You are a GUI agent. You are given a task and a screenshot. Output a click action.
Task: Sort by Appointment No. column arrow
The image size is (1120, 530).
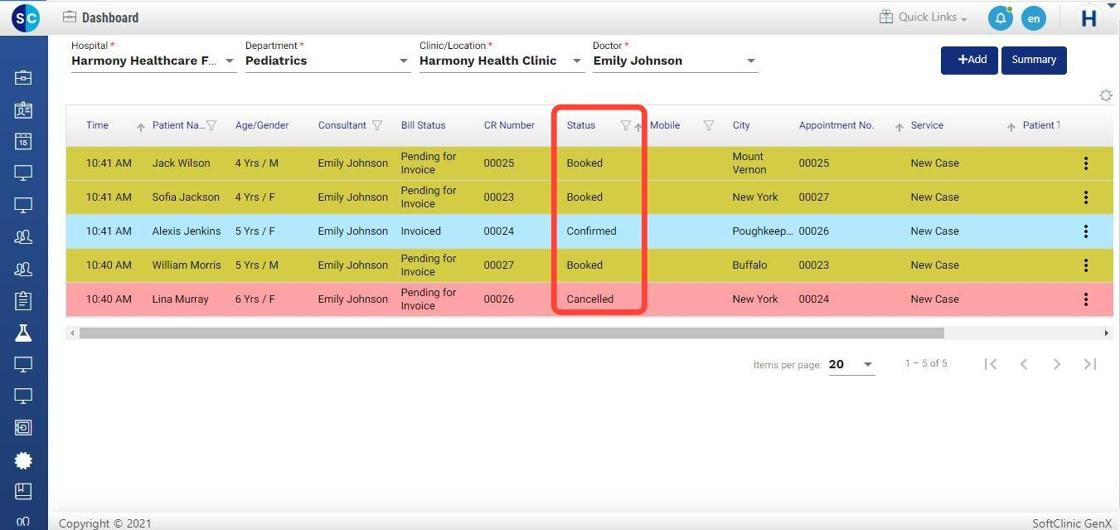click(899, 127)
